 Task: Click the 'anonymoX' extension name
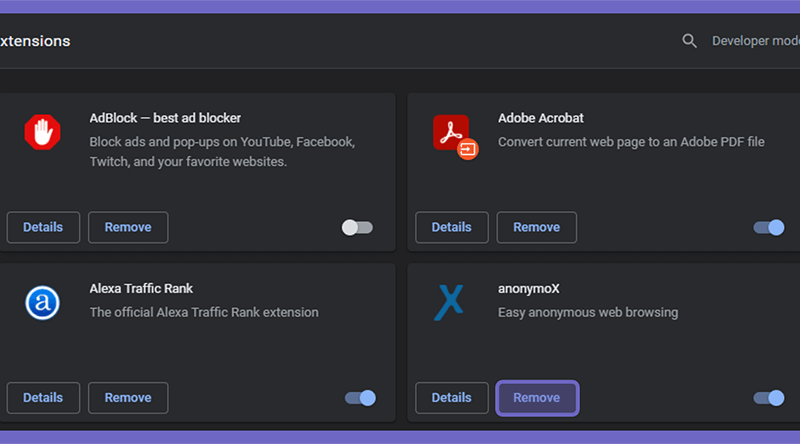pos(529,288)
